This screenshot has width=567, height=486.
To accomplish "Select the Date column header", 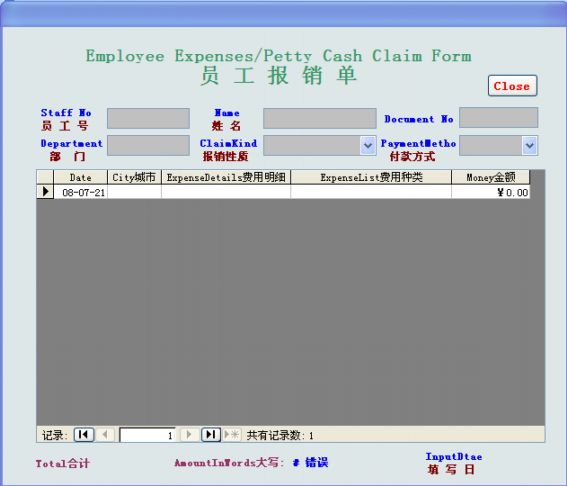I will [81, 177].
